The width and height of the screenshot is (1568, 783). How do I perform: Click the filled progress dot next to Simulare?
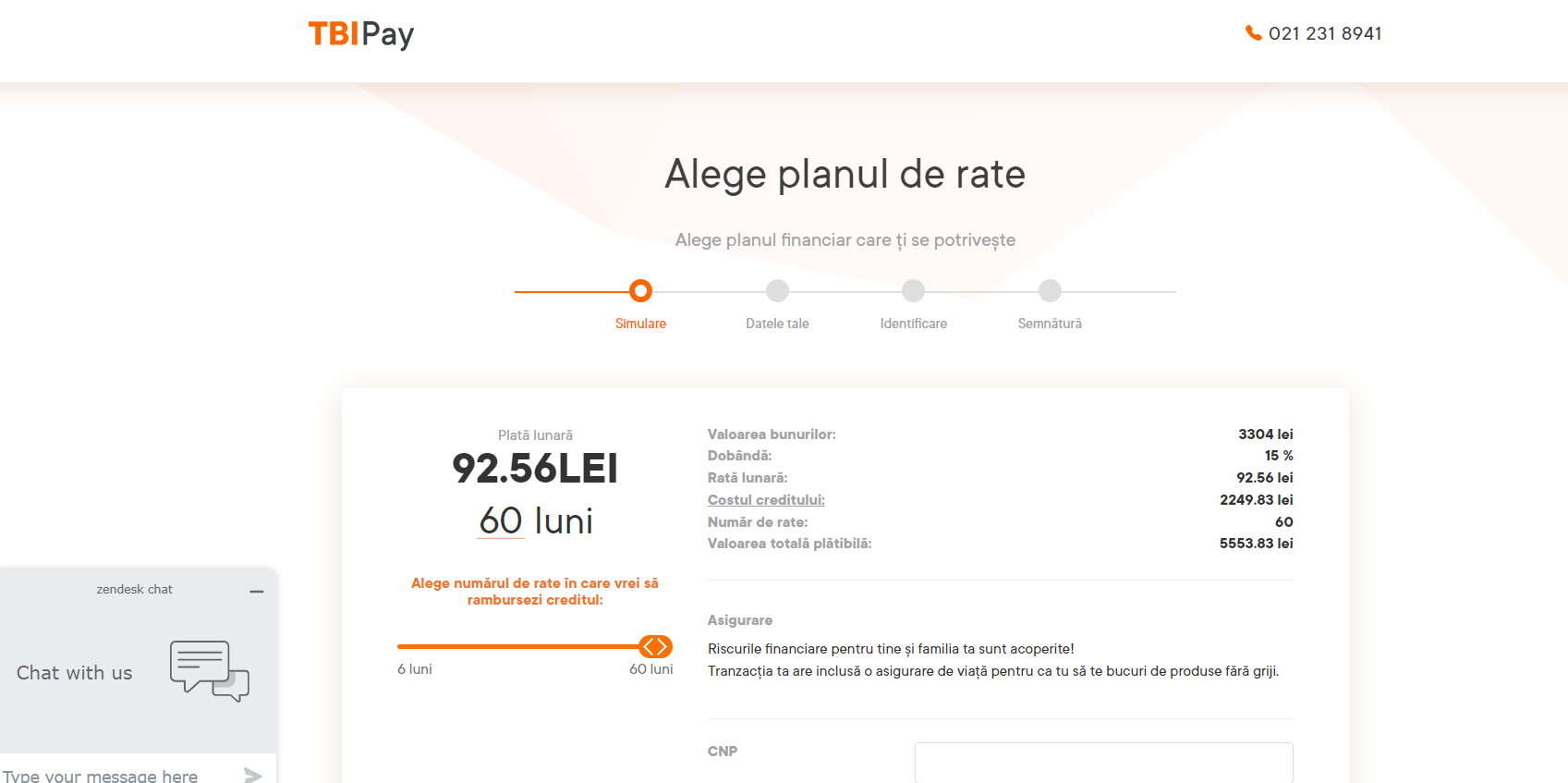[640, 290]
